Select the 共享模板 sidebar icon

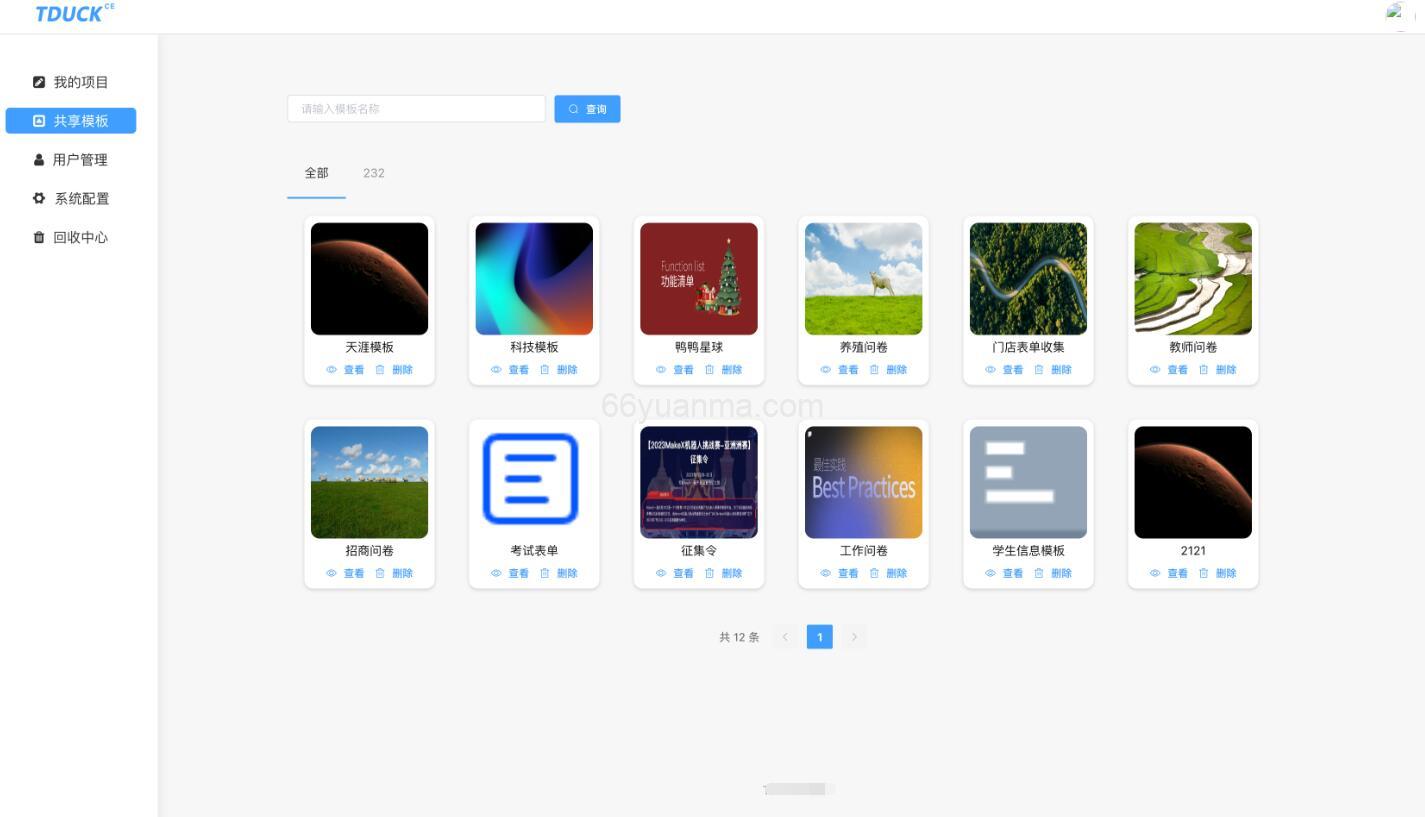pyautogui.click(x=40, y=120)
